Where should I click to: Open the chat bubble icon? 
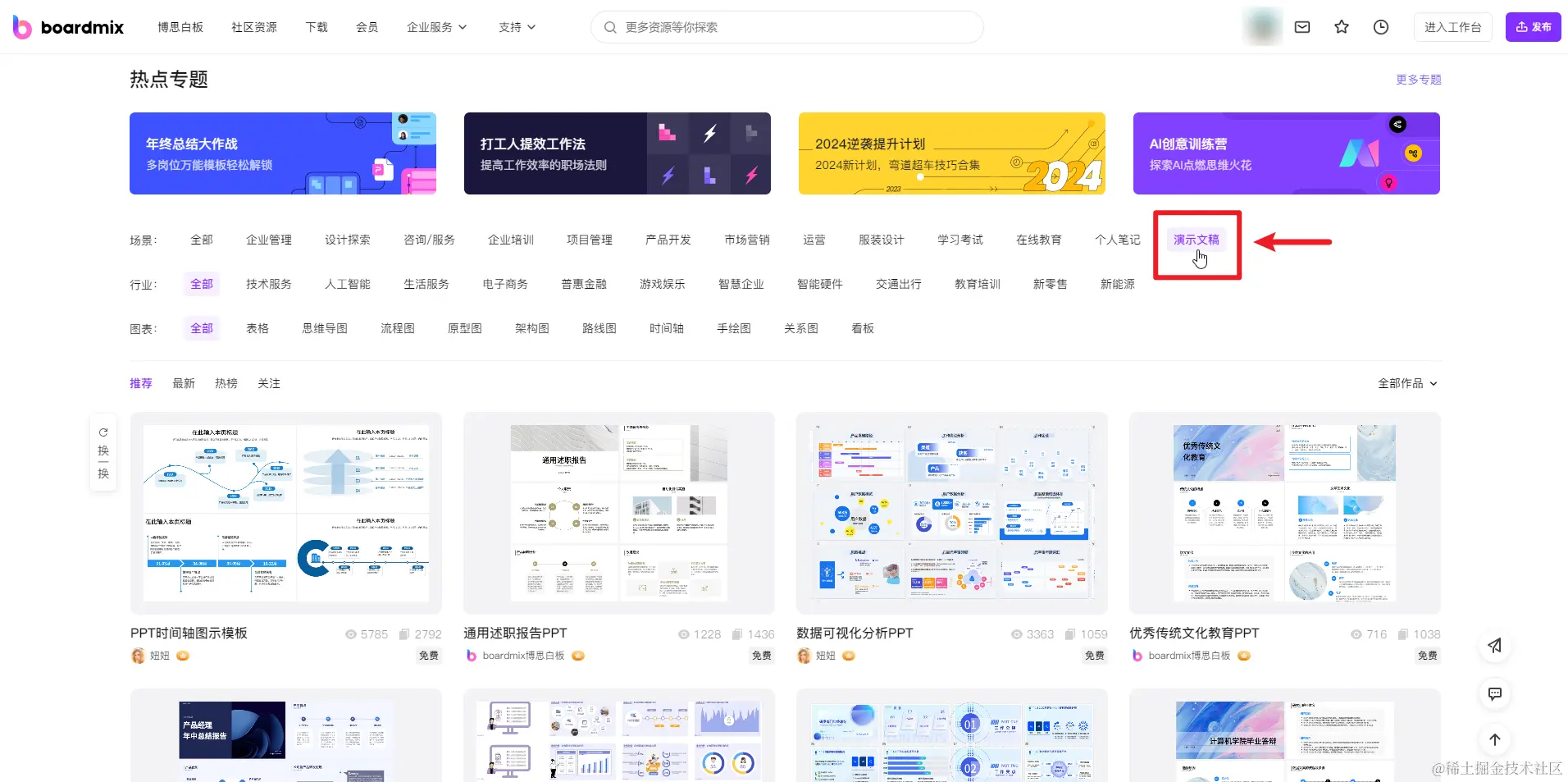pos(1494,693)
